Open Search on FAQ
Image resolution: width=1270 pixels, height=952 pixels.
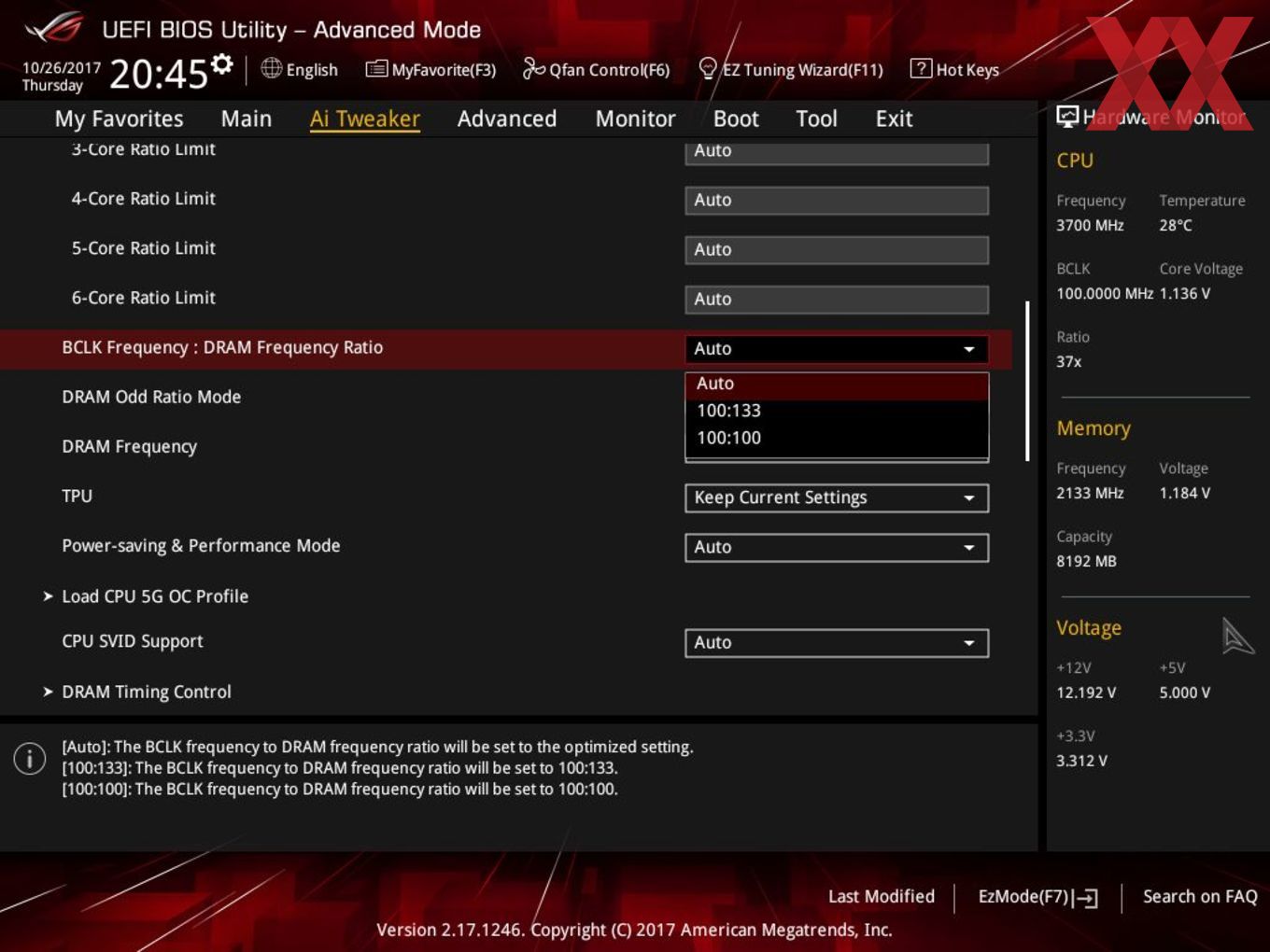pos(1200,897)
